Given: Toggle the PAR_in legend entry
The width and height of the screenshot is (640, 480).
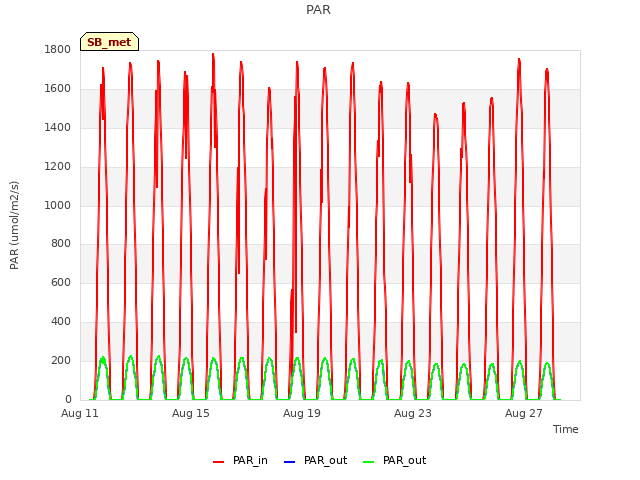Looking at the screenshot, I should pyautogui.click(x=240, y=460).
